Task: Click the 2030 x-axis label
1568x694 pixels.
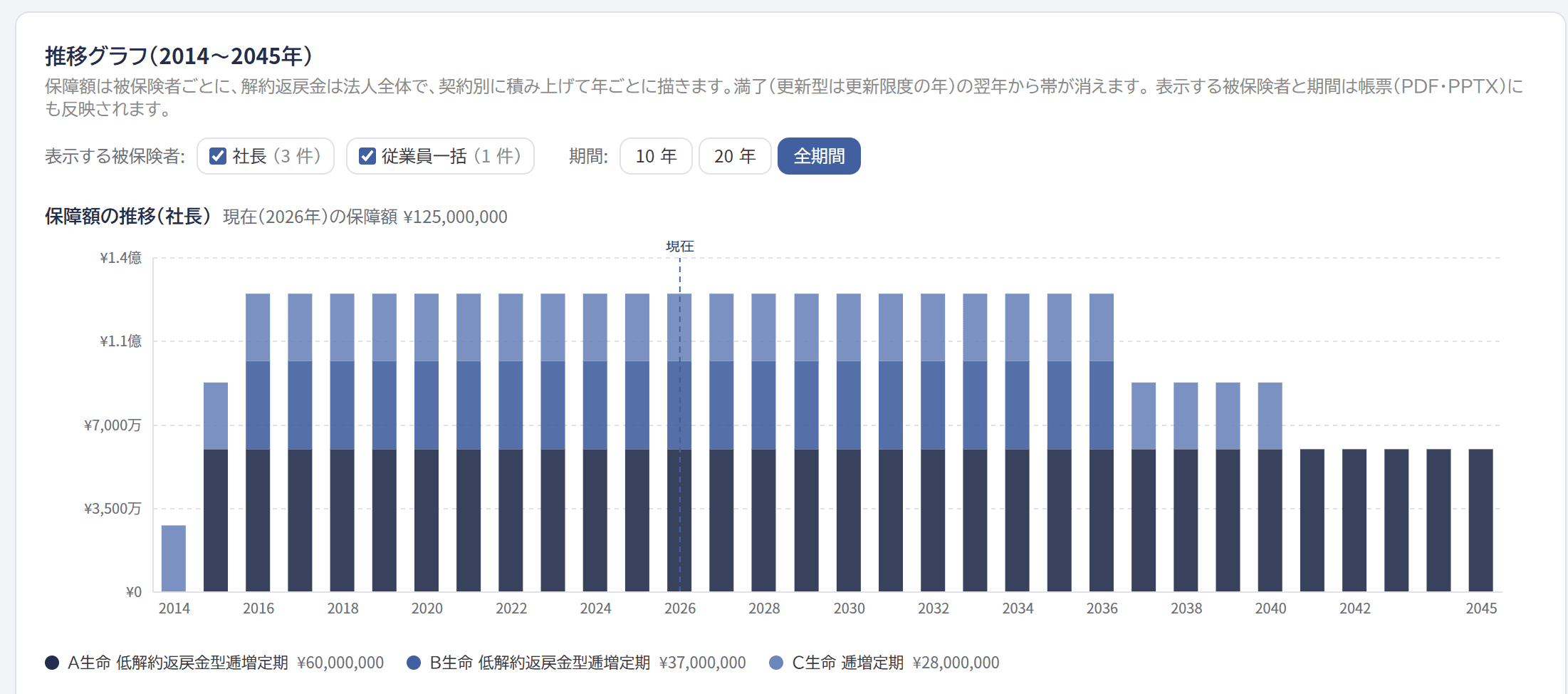Action: (850, 608)
